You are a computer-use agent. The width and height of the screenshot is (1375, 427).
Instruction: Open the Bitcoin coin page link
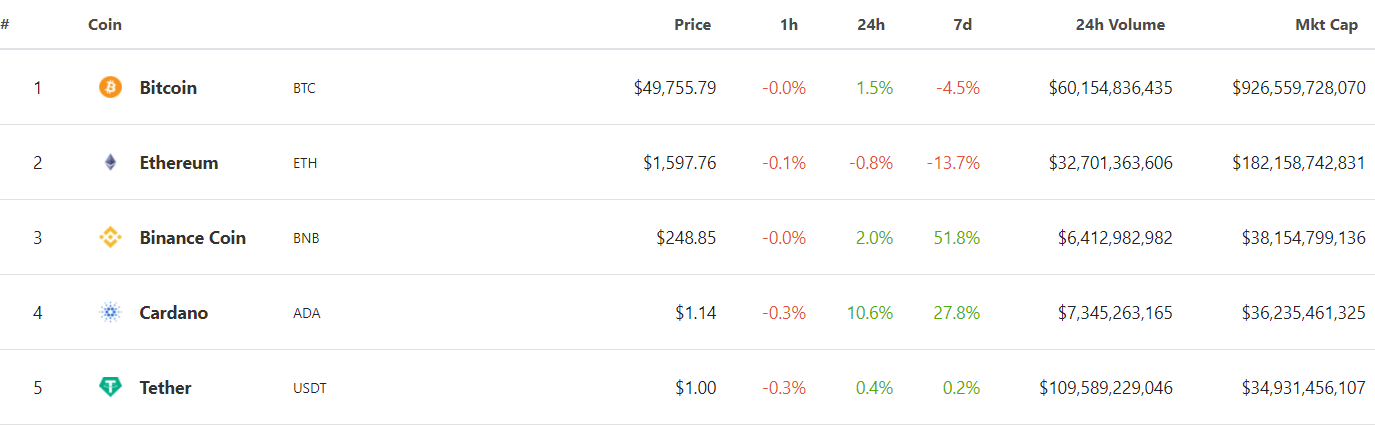pos(168,88)
